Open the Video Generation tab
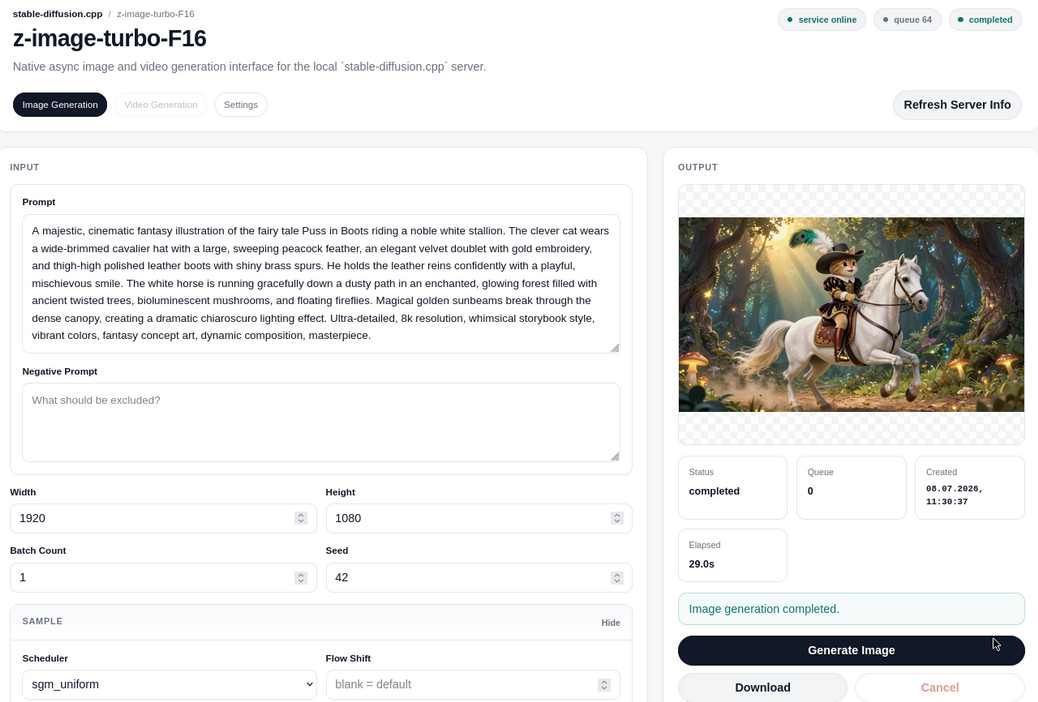This screenshot has width=1038, height=702. (161, 105)
